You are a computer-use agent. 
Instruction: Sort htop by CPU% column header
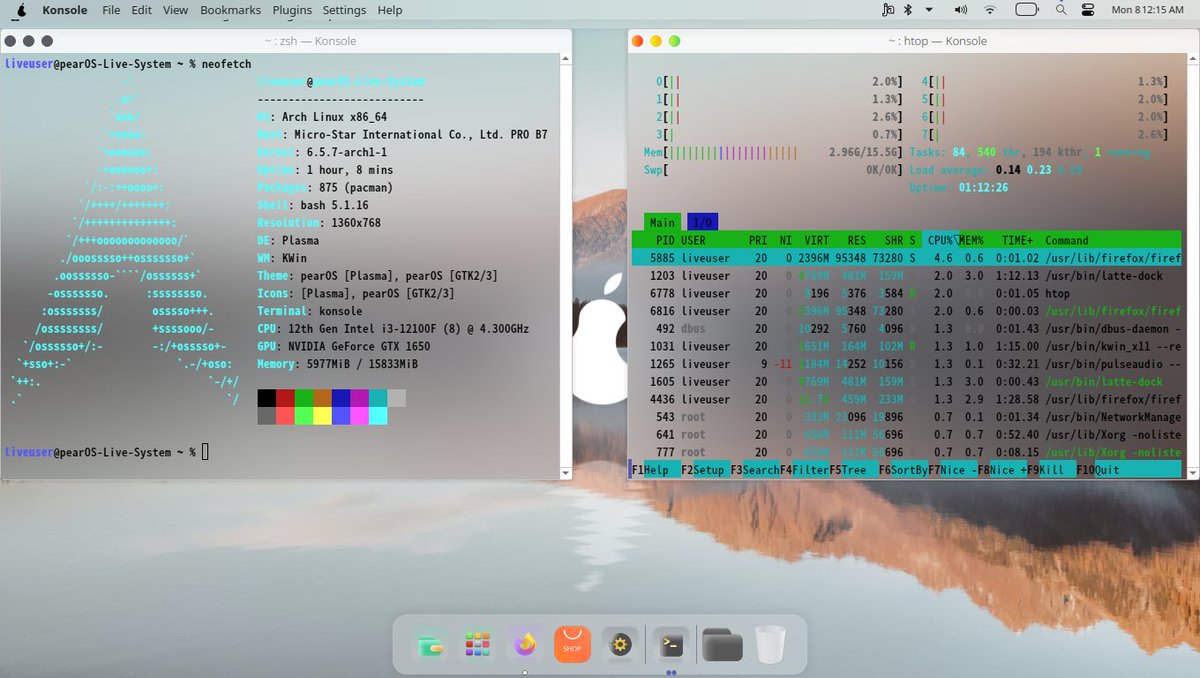click(x=940, y=240)
